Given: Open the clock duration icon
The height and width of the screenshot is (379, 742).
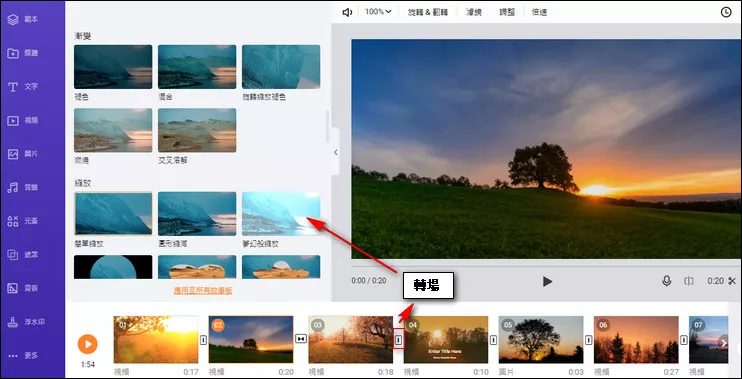Looking at the screenshot, I should [x=726, y=12].
